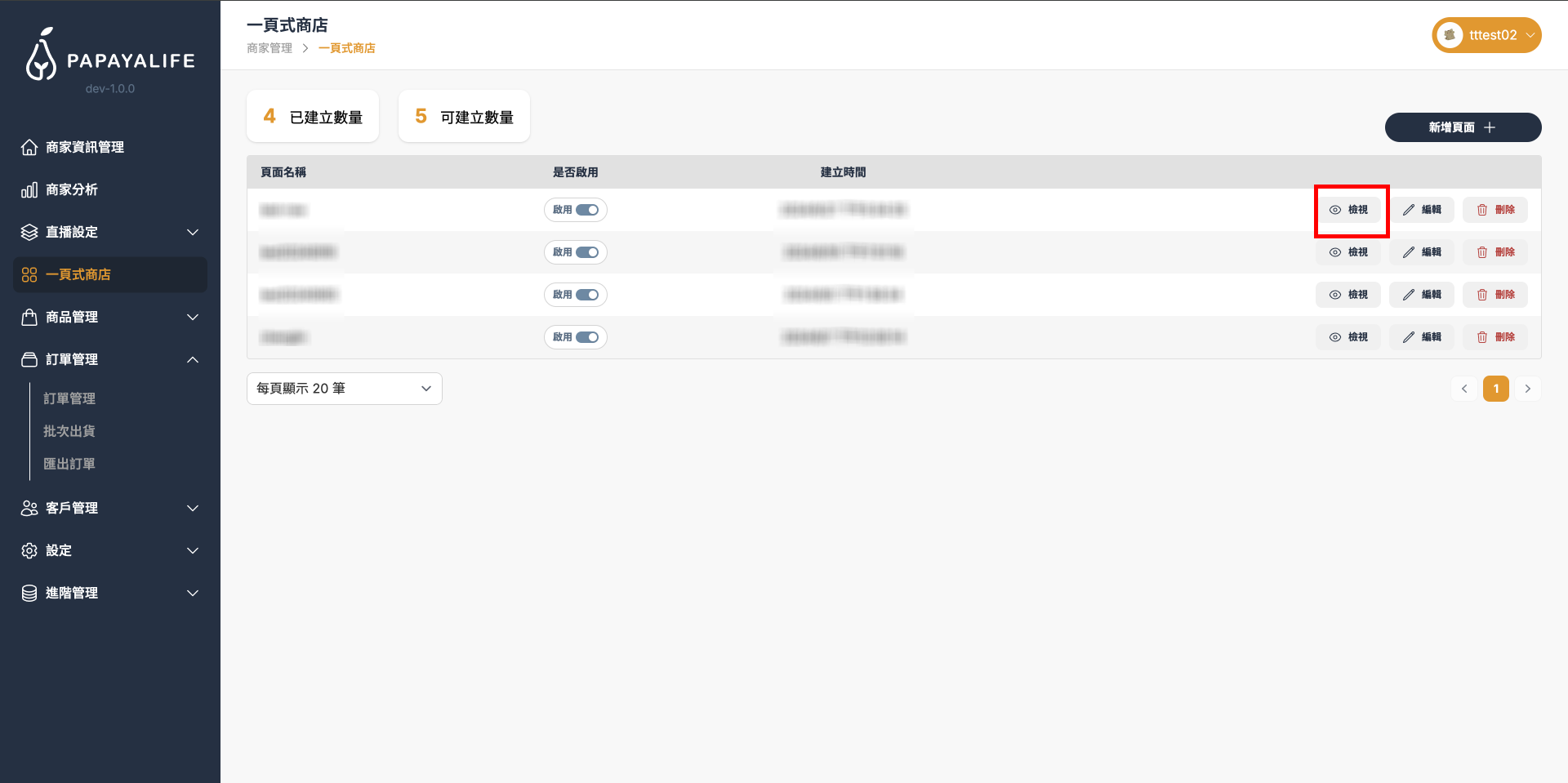Click the pencil edit icon in second row
This screenshot has height=783, width=1568.
[x=1409, y=252]
